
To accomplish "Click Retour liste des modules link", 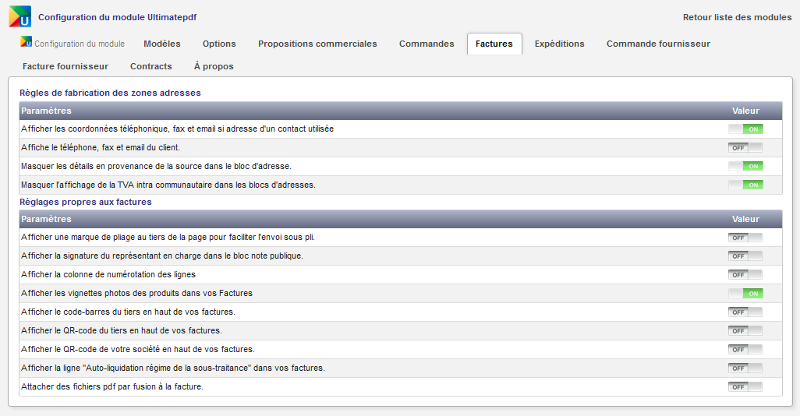I will [737, 18].
